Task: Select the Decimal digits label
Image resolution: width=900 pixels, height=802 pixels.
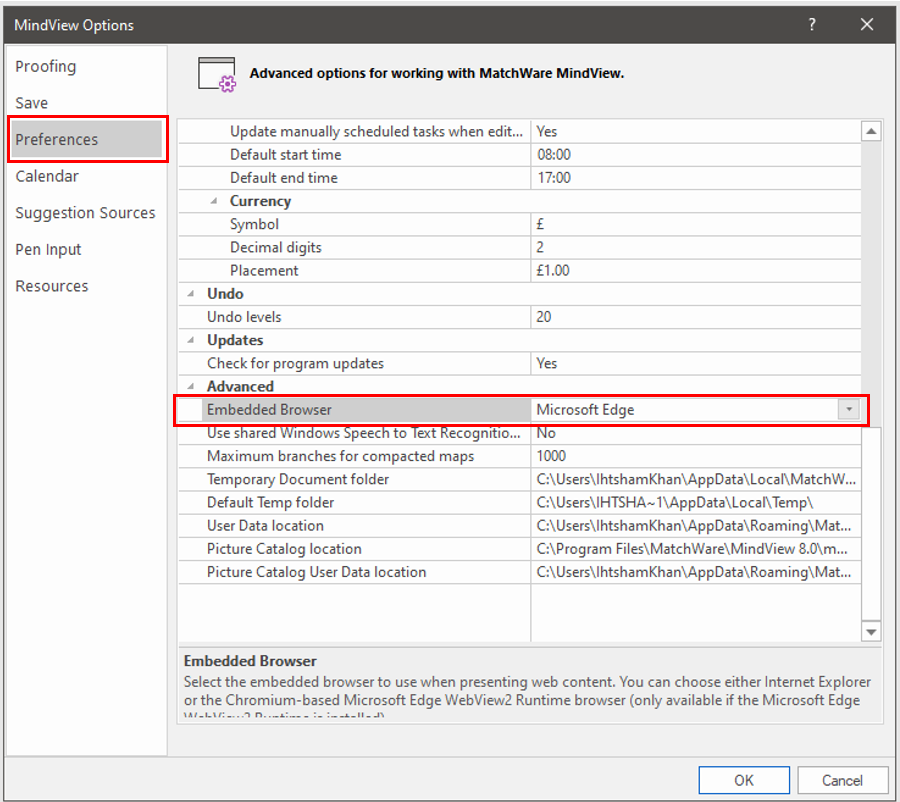Action: click(x=276, y=247)
